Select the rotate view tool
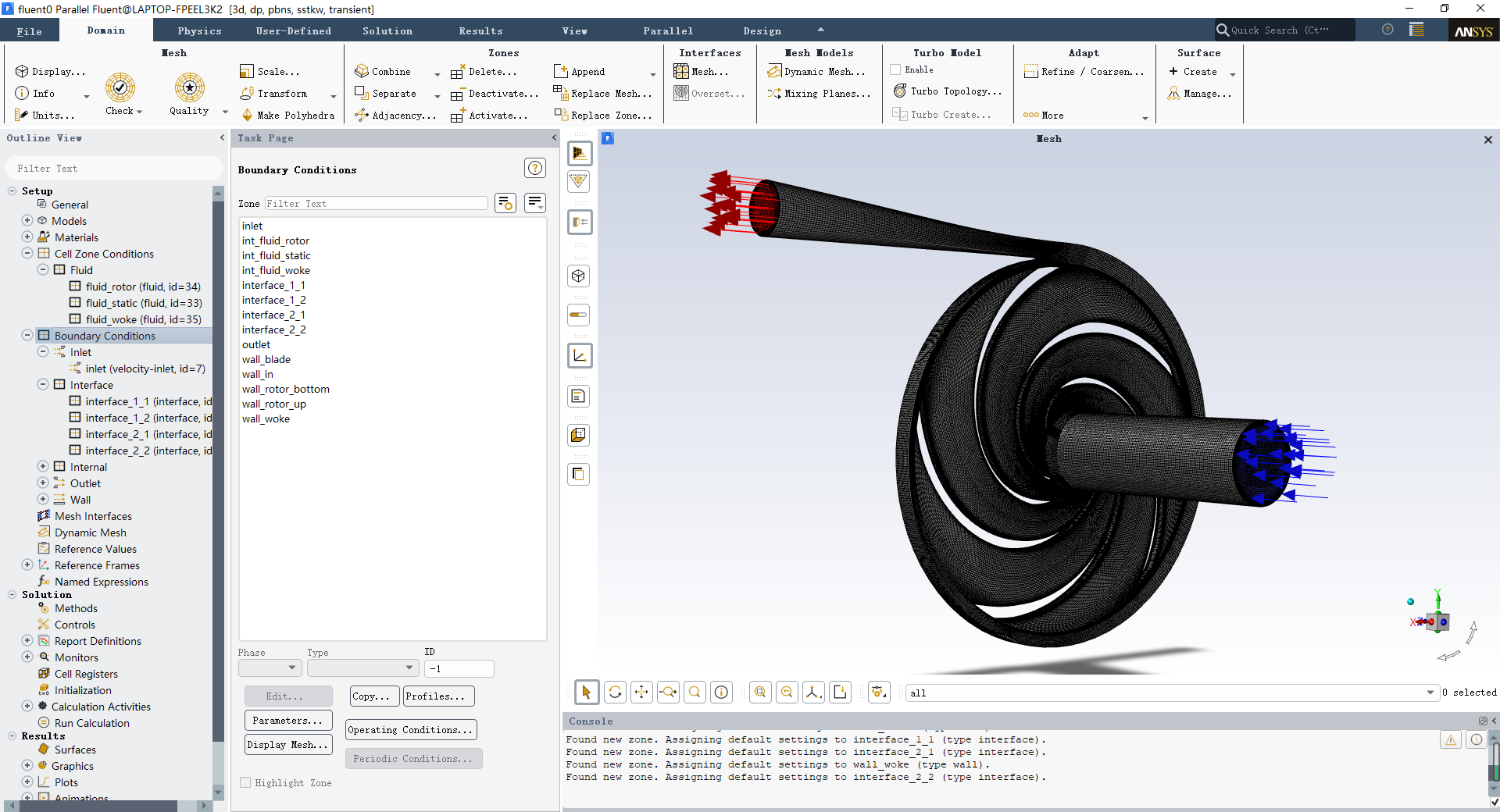This screenshot has height=812, width=1500. point(615,693)
